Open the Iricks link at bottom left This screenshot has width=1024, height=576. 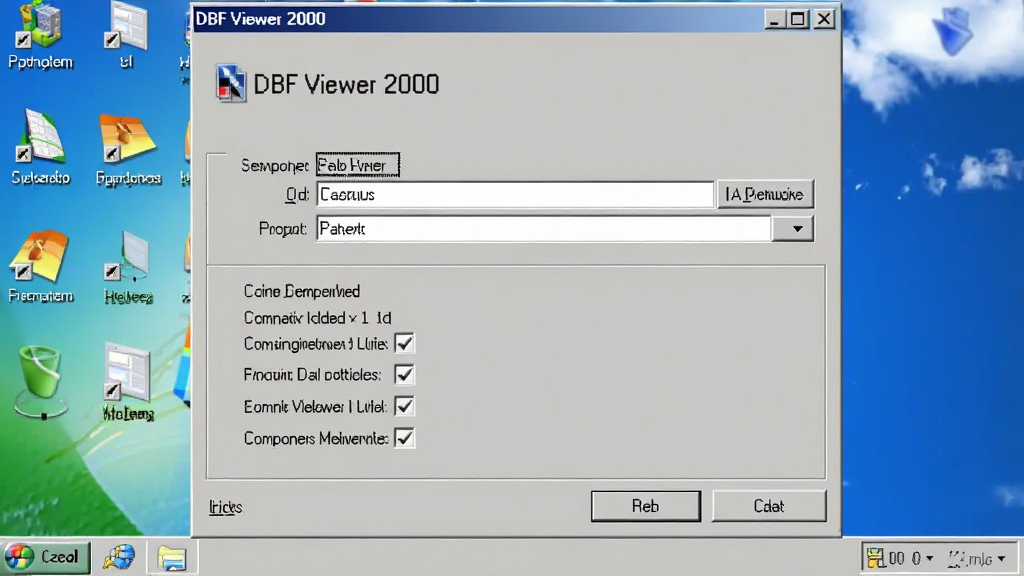point(225,507)
